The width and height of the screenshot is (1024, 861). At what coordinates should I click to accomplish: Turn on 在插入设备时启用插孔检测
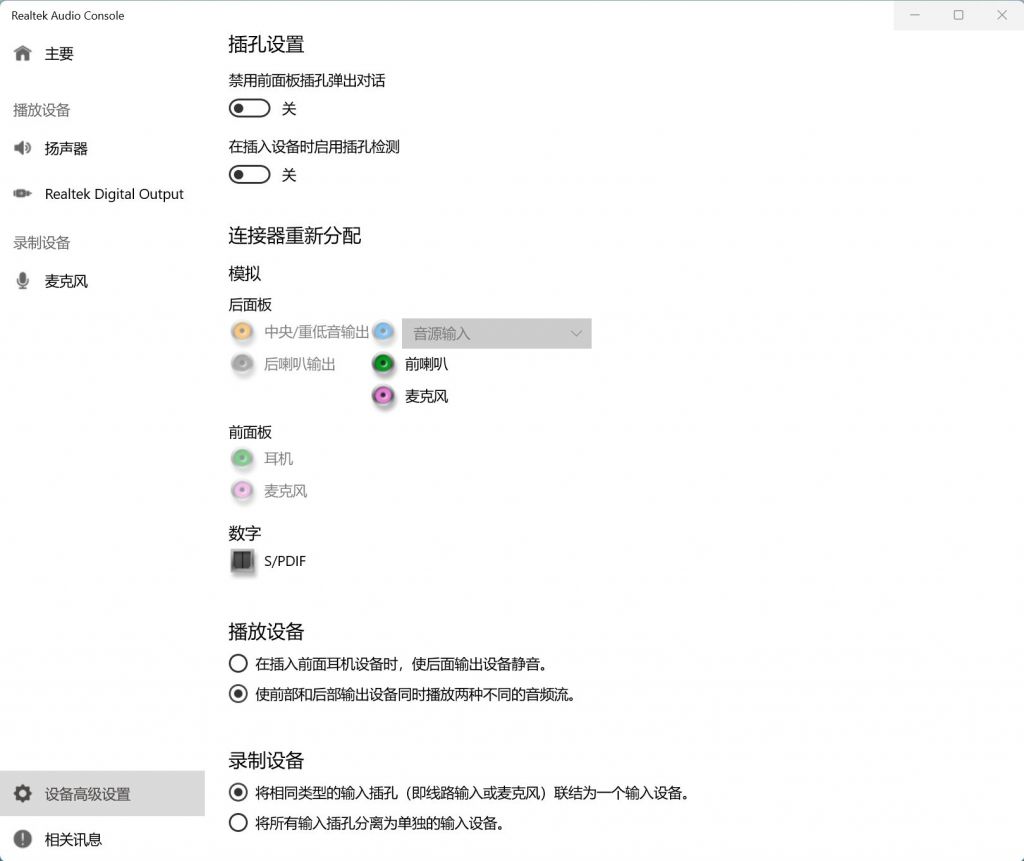249,174
